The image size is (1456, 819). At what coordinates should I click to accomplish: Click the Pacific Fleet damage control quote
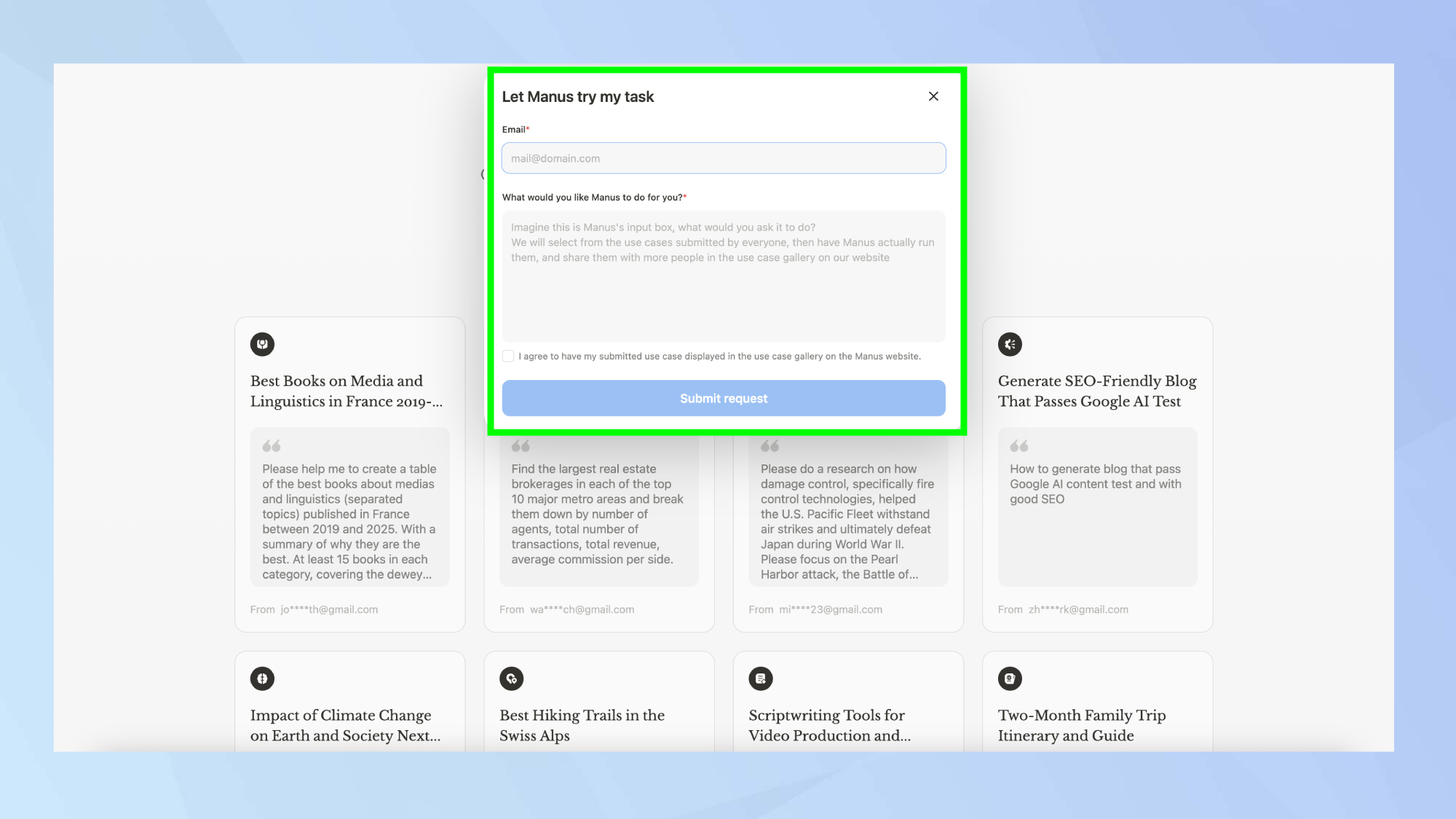(847, 521)
